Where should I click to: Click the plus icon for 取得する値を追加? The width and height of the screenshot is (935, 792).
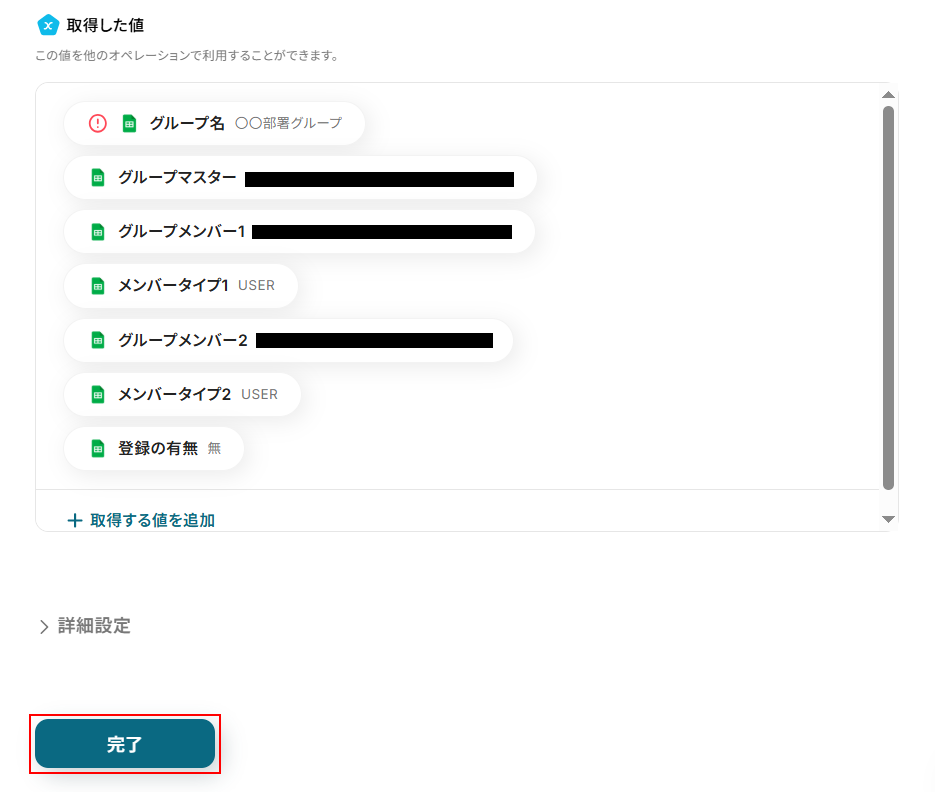pos(74,520)
